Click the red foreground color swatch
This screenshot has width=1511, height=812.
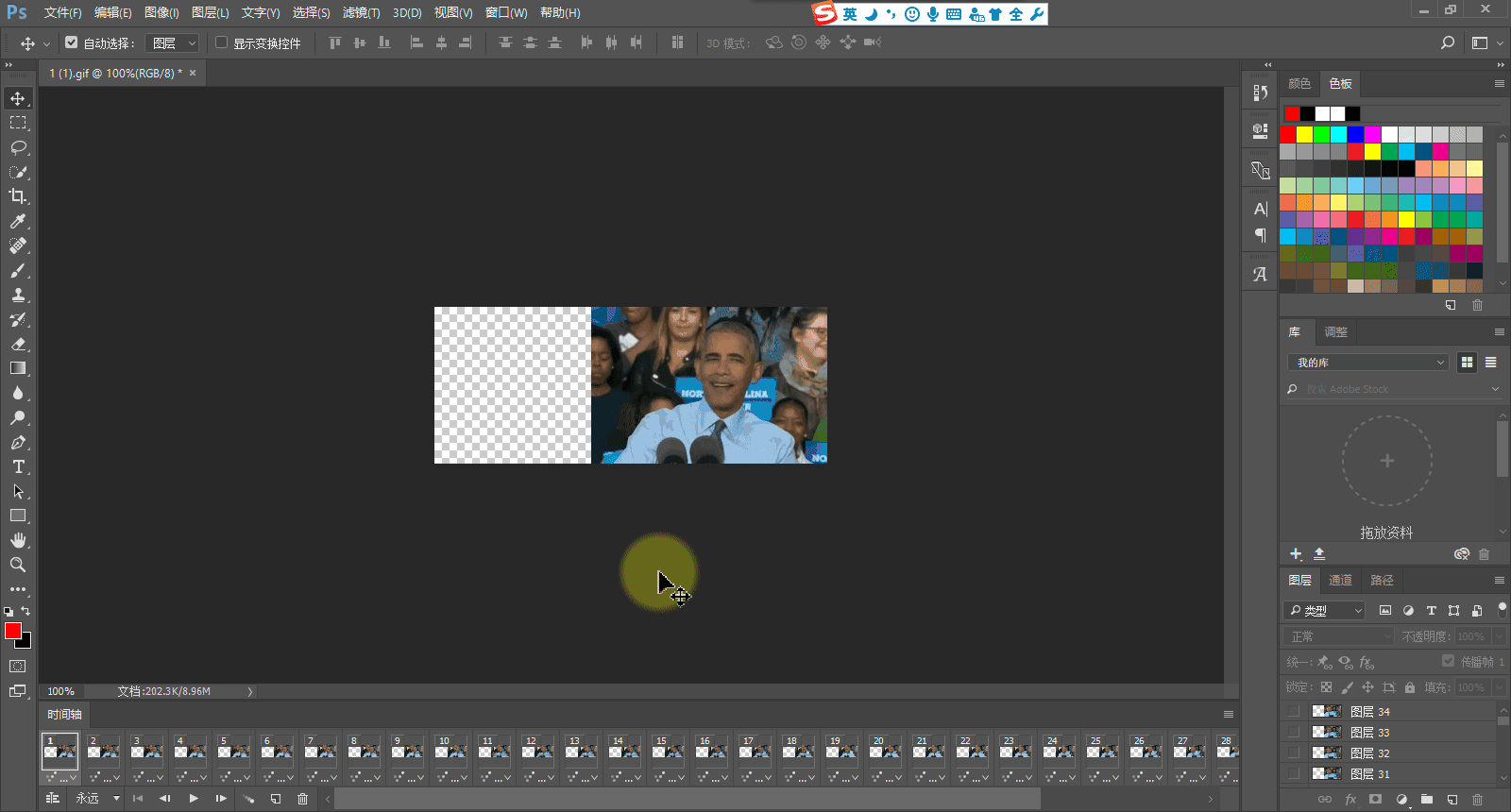click(x=12, y=631)
